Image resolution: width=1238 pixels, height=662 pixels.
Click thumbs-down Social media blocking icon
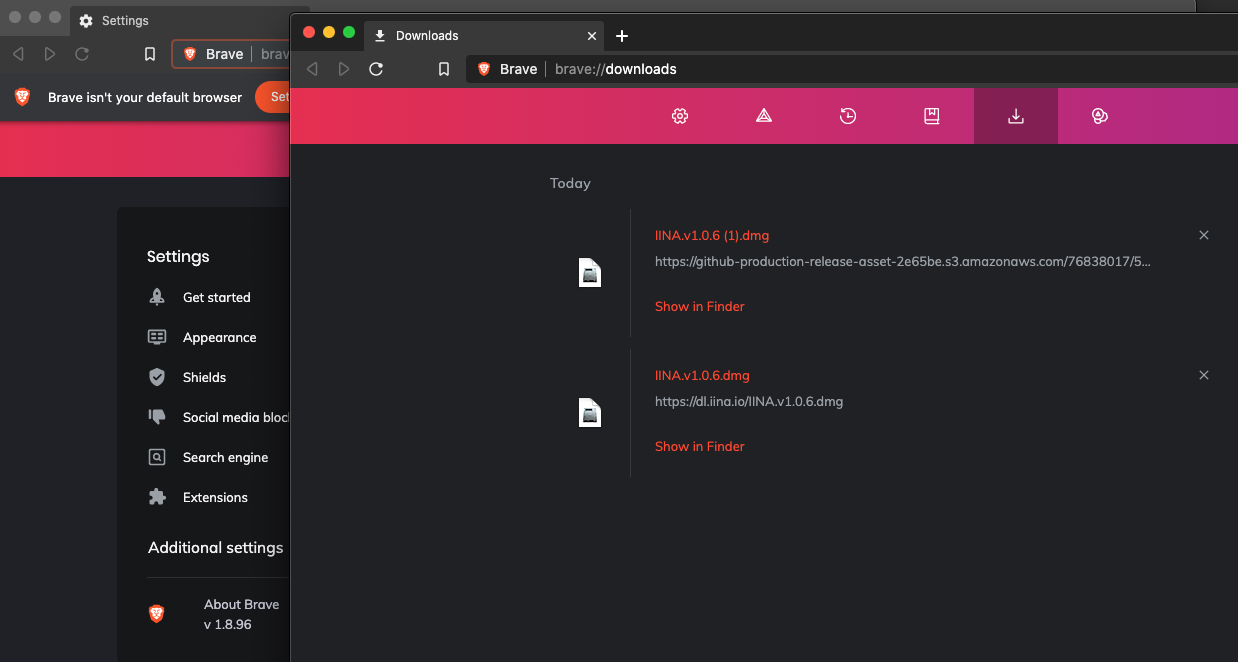[x=157, y=417]
